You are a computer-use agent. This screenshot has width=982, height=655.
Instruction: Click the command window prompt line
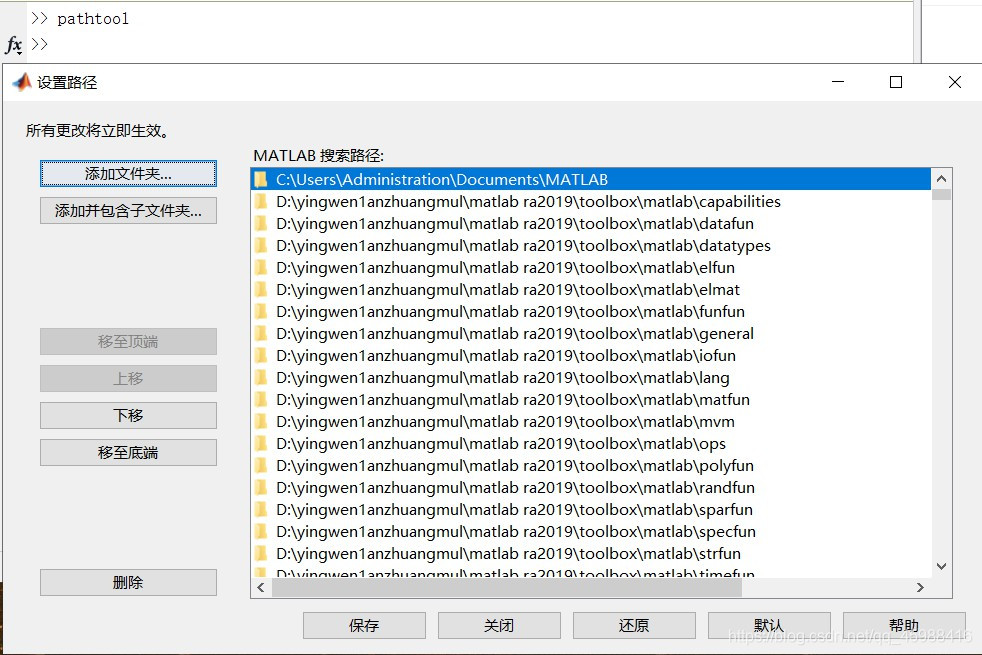[x=470, y=44]
